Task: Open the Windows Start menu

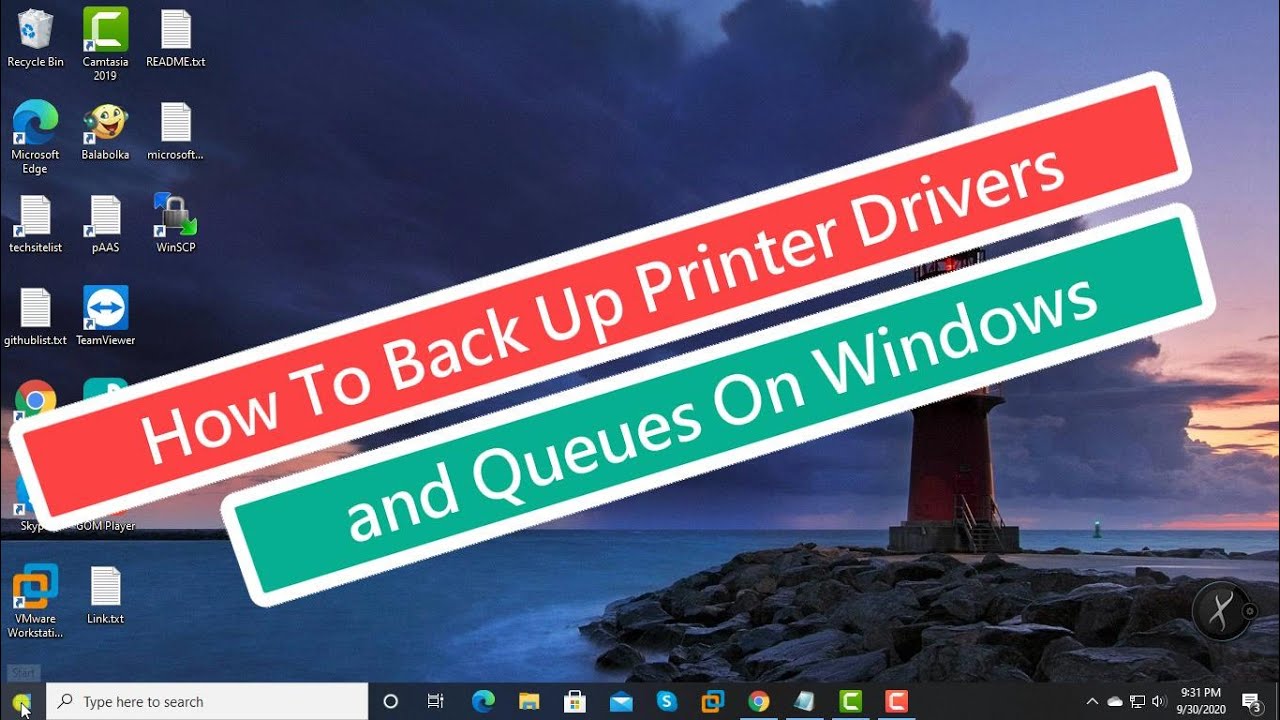Action: click(x=23, y=702)
